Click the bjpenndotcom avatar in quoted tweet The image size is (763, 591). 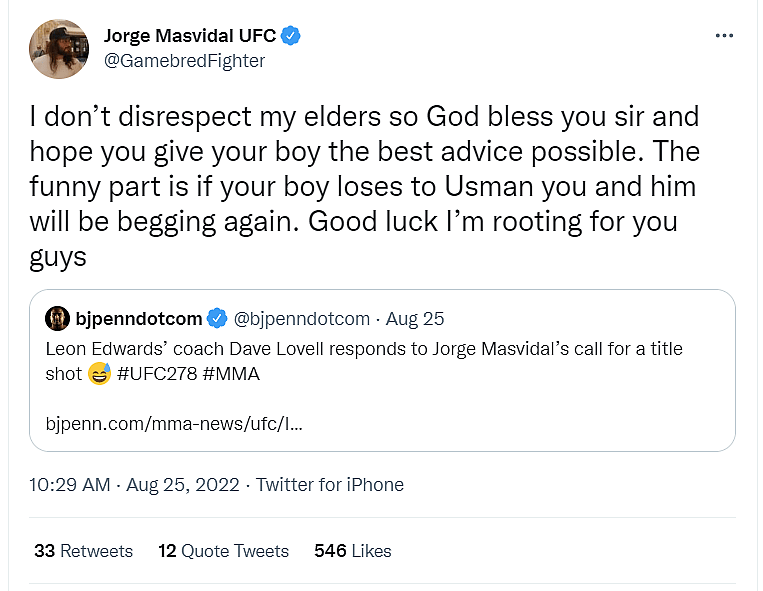57,319
